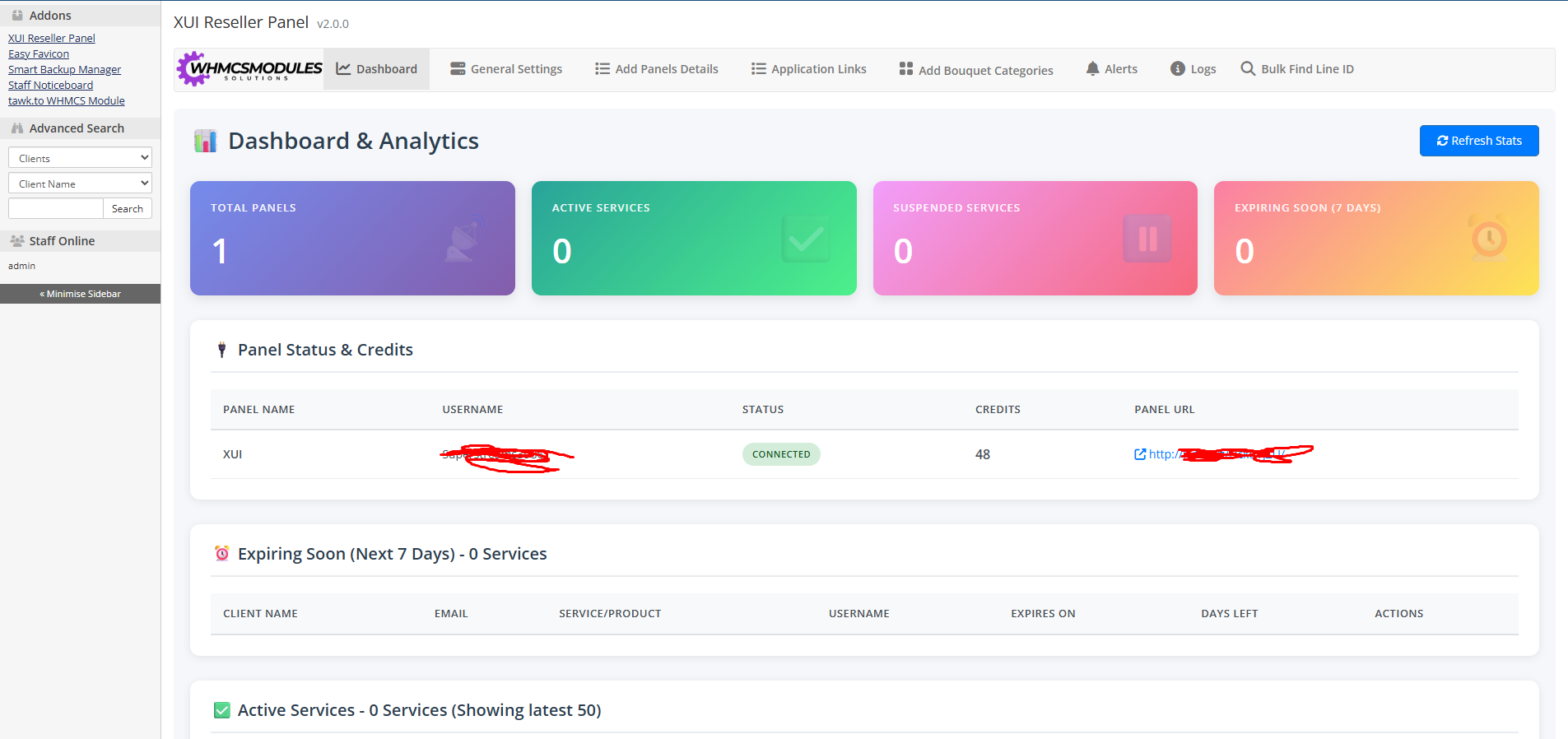Click the Application Links list icon
The width and height of the screenshot is (1568, 739).
click(759, 69)
